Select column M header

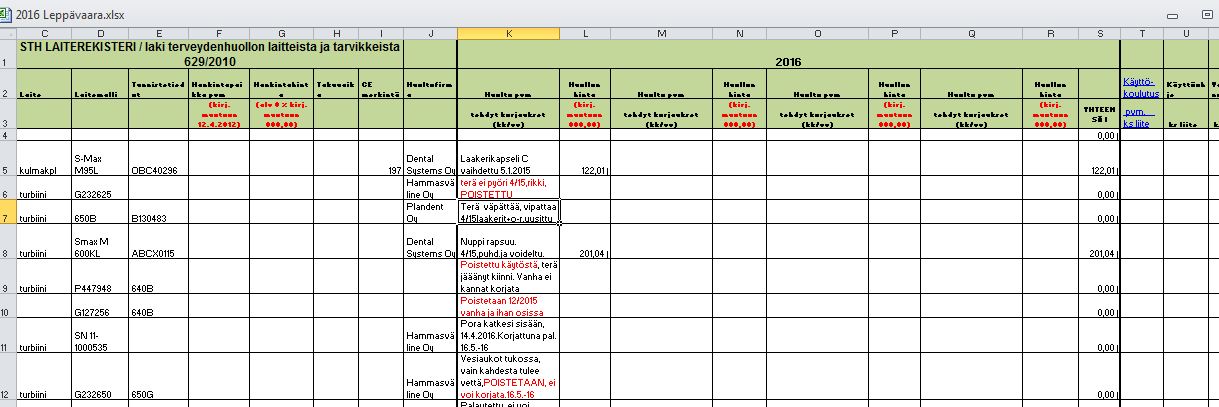coord(662,34)
